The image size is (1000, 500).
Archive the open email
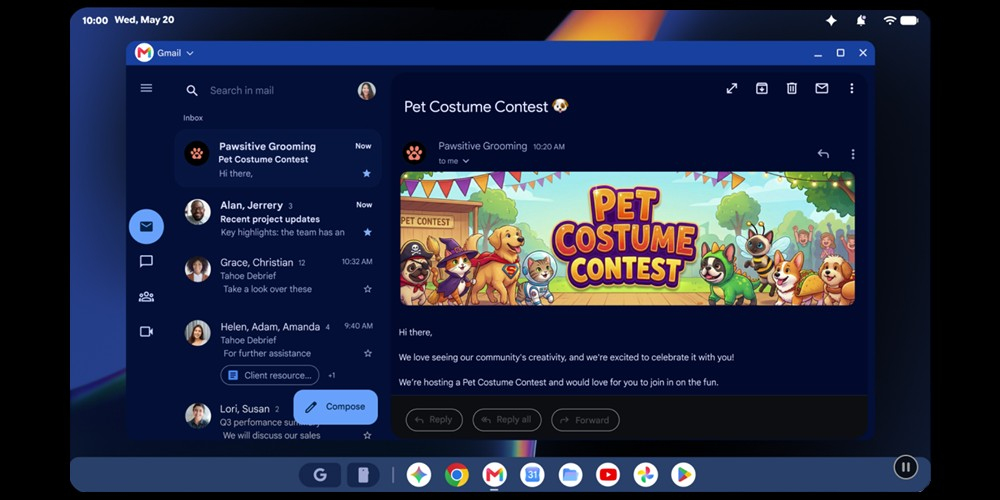(761, 89)
